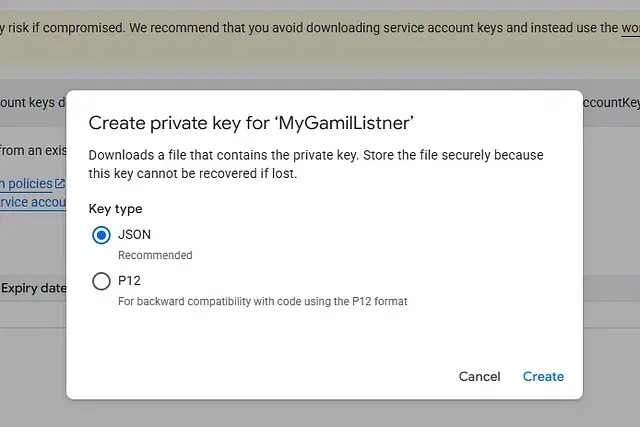
Task: Click the P12 backward compatibility description
Action: [x=262, y=300]
